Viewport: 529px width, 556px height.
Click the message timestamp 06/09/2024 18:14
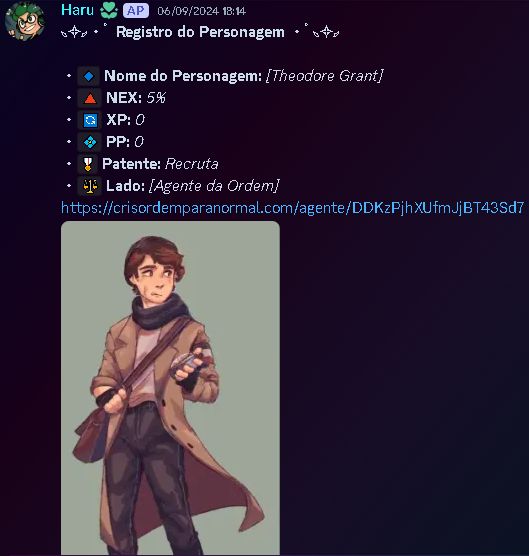[x=202, y=11]
